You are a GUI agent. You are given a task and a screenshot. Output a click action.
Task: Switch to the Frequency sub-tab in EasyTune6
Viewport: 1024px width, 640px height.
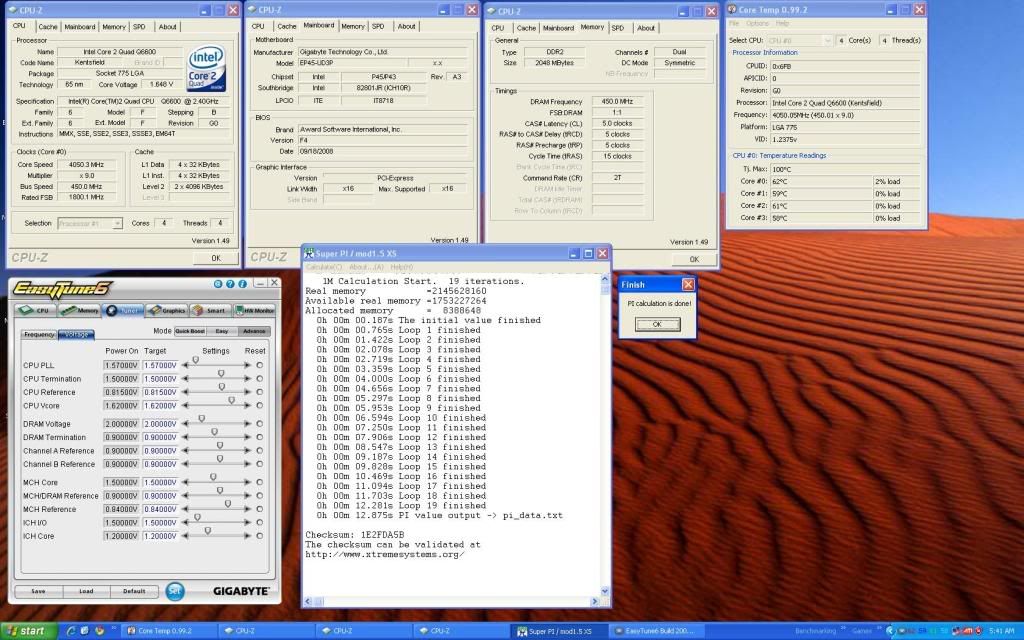click(x=39, y=334)
